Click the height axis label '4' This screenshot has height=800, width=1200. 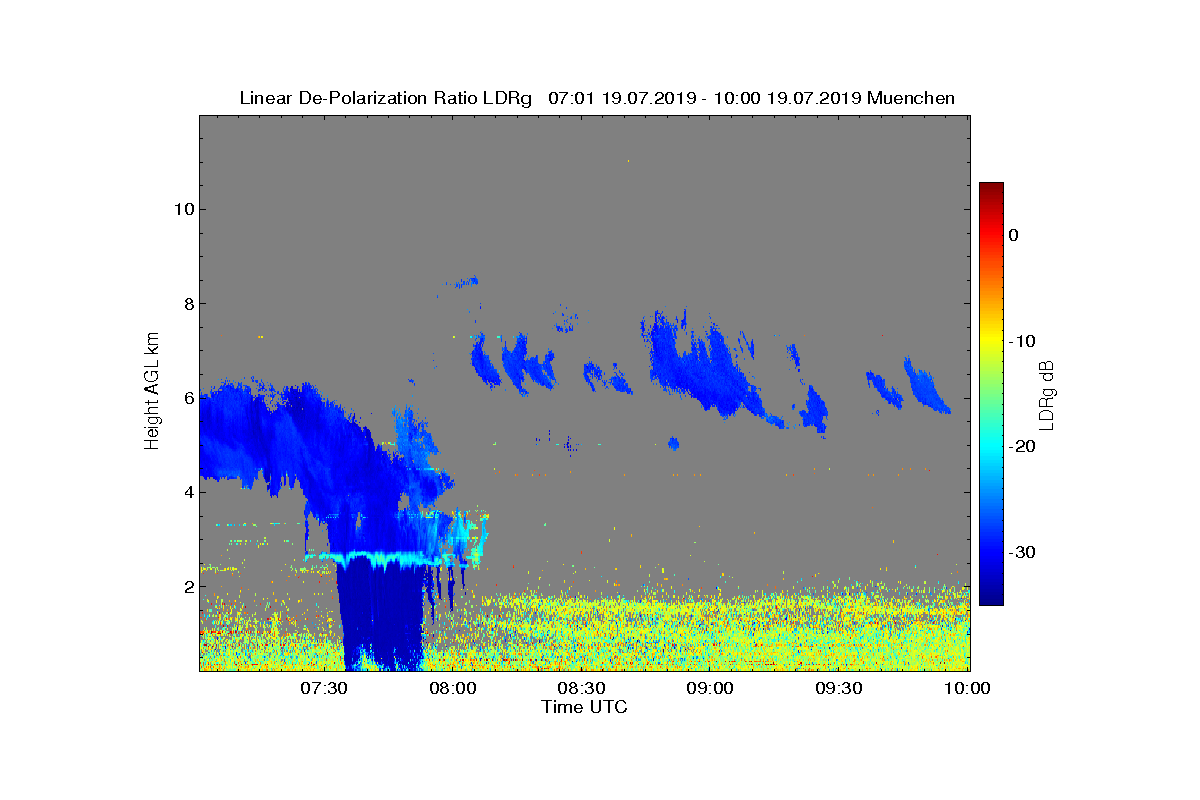(x=187, y=492)
